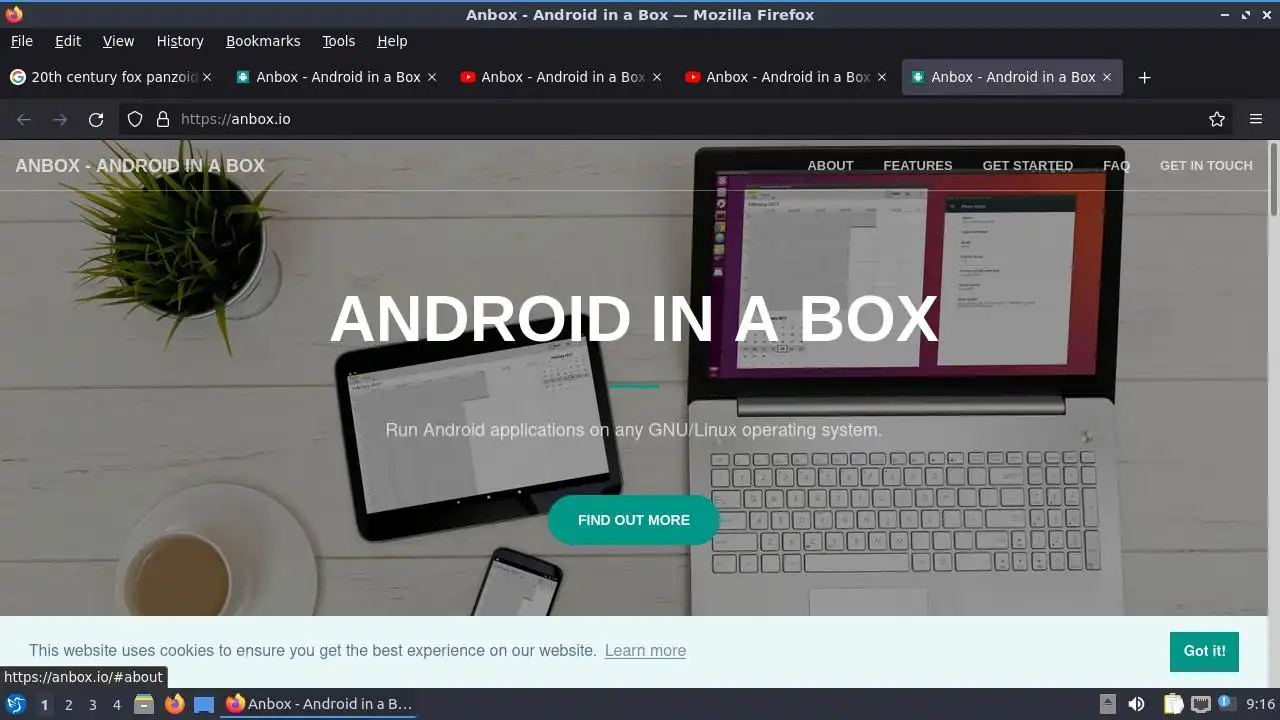Close the 20th century fox panzoid tab
The height and width of the screenshot is (720, 1280).
[207, 77]
